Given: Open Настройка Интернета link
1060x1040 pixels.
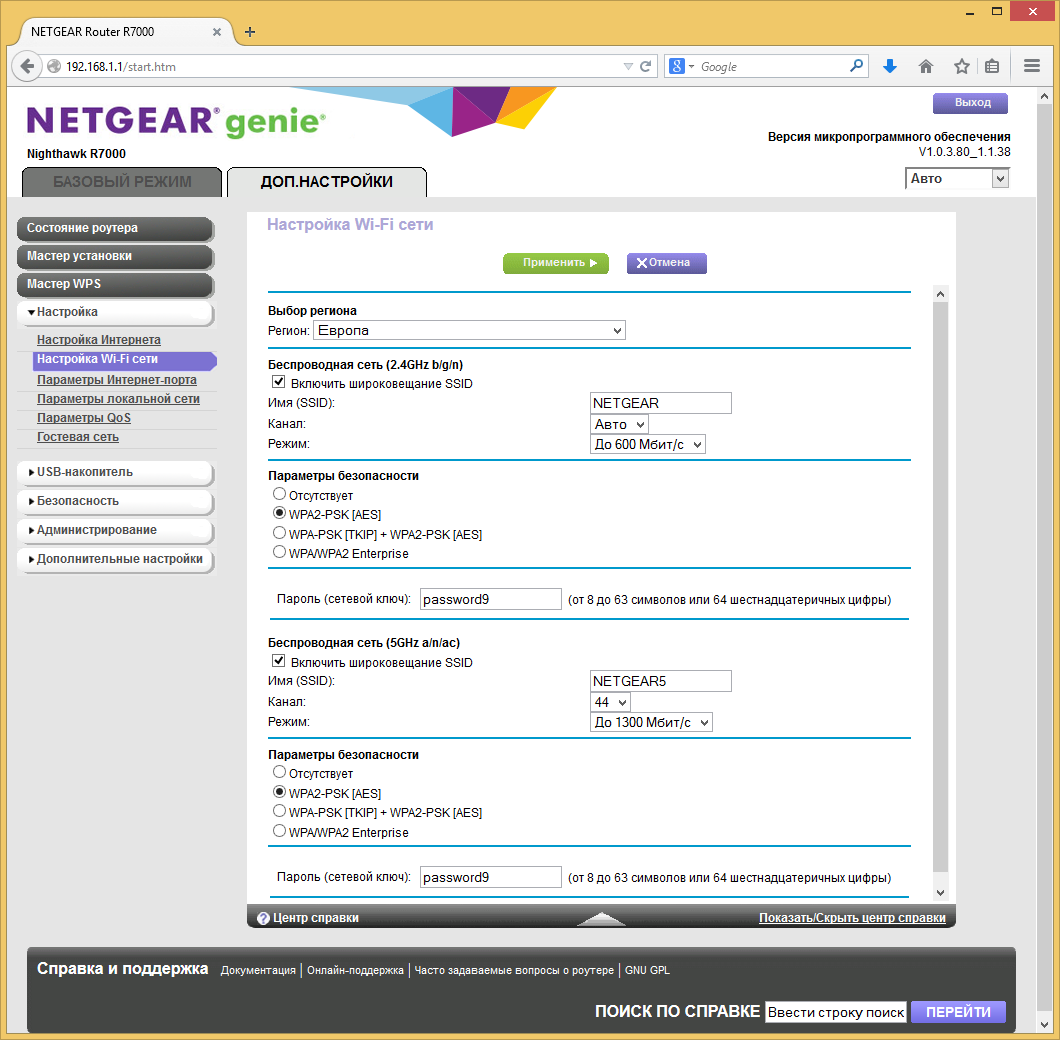Looking at the screenshot, I should tap(99, 340).
